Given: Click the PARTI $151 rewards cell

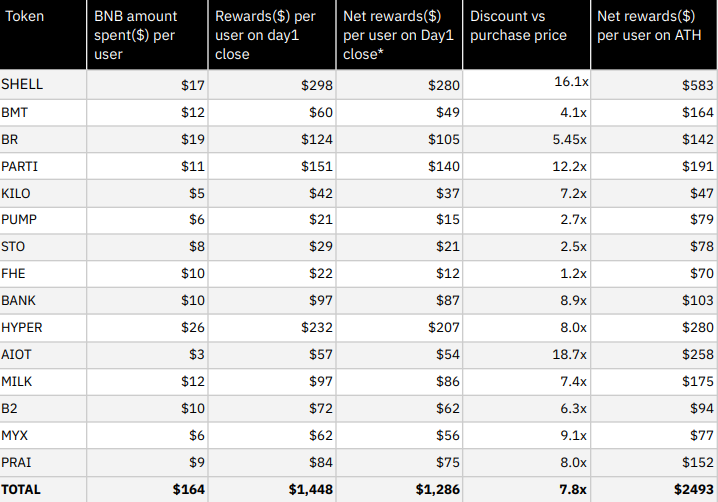Looking at the screenshot, I should click(x=272, y=166).
